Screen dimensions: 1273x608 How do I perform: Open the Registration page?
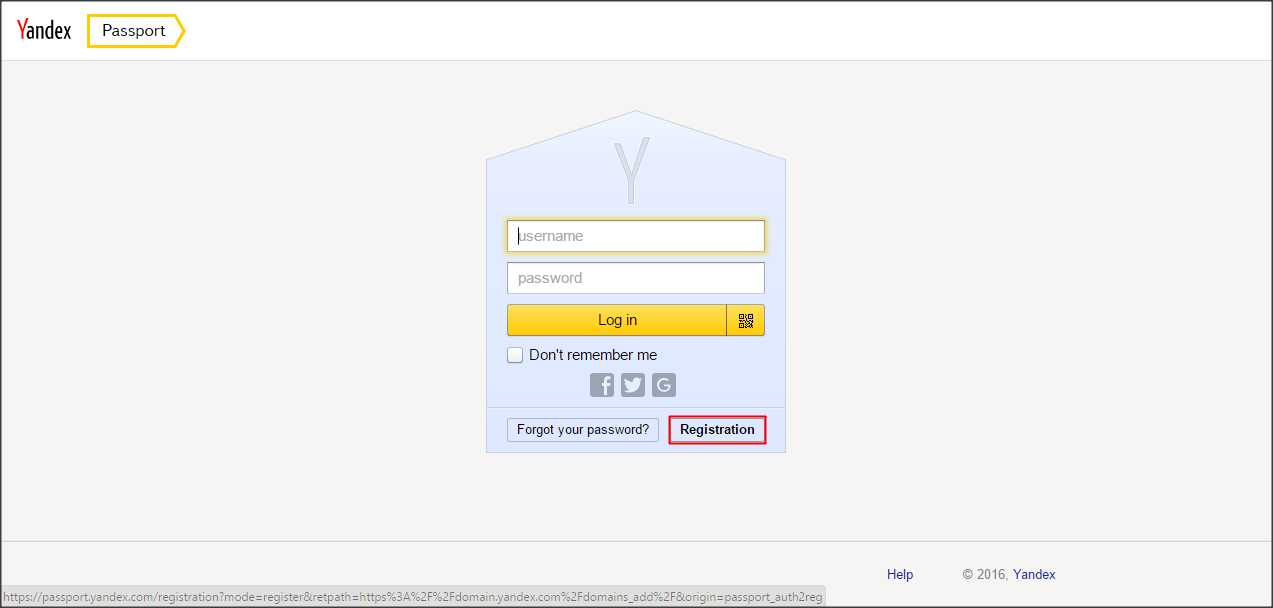[x=717, y=430]
